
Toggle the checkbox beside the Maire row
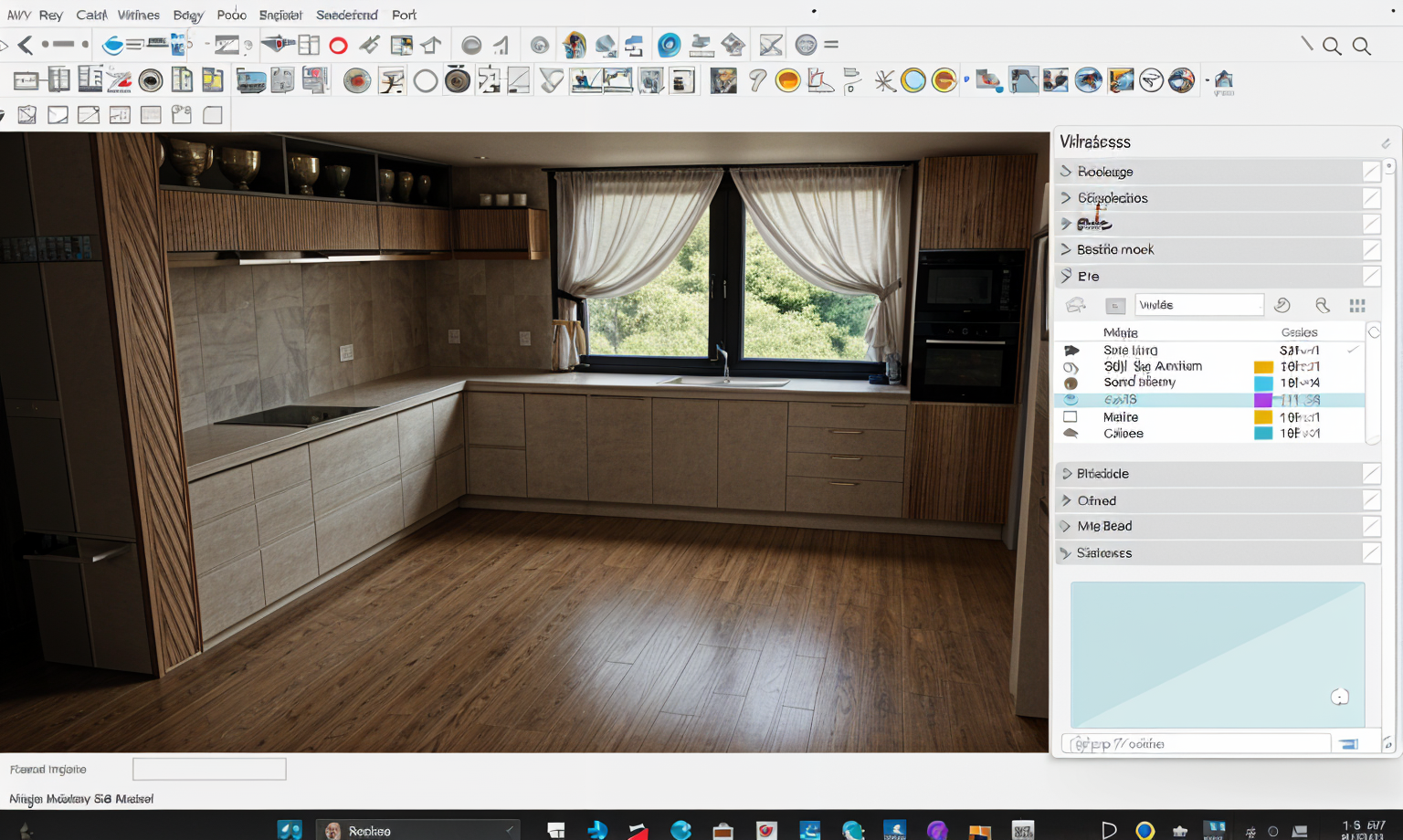pos(1071,417)
